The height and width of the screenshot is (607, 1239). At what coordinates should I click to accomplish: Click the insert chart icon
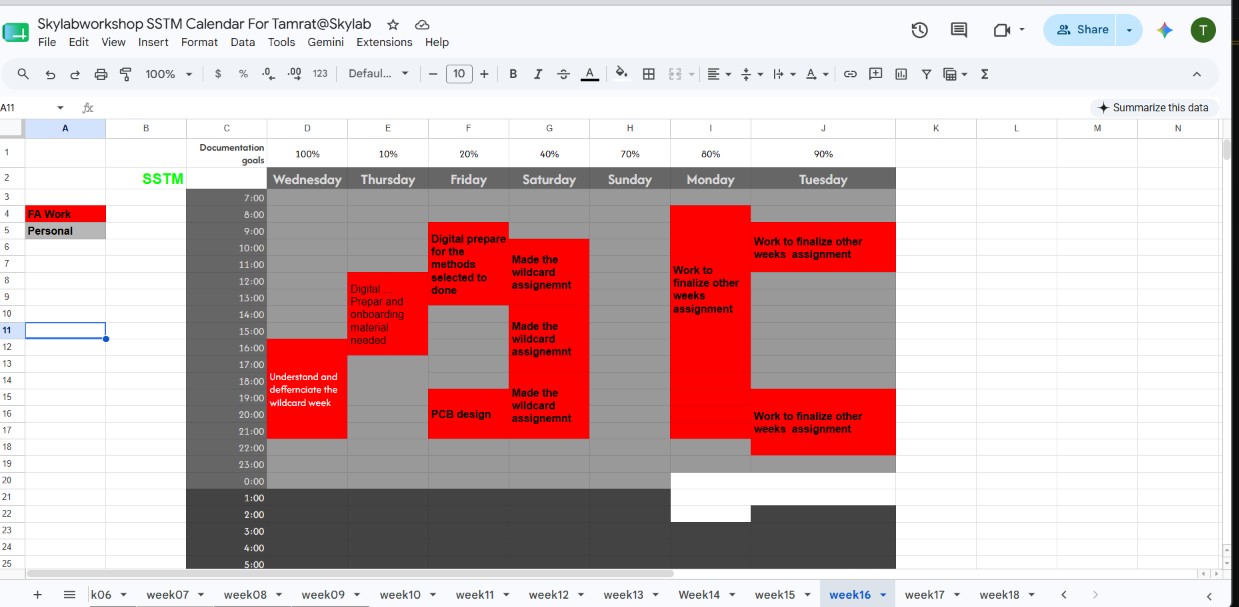point(901,74)
